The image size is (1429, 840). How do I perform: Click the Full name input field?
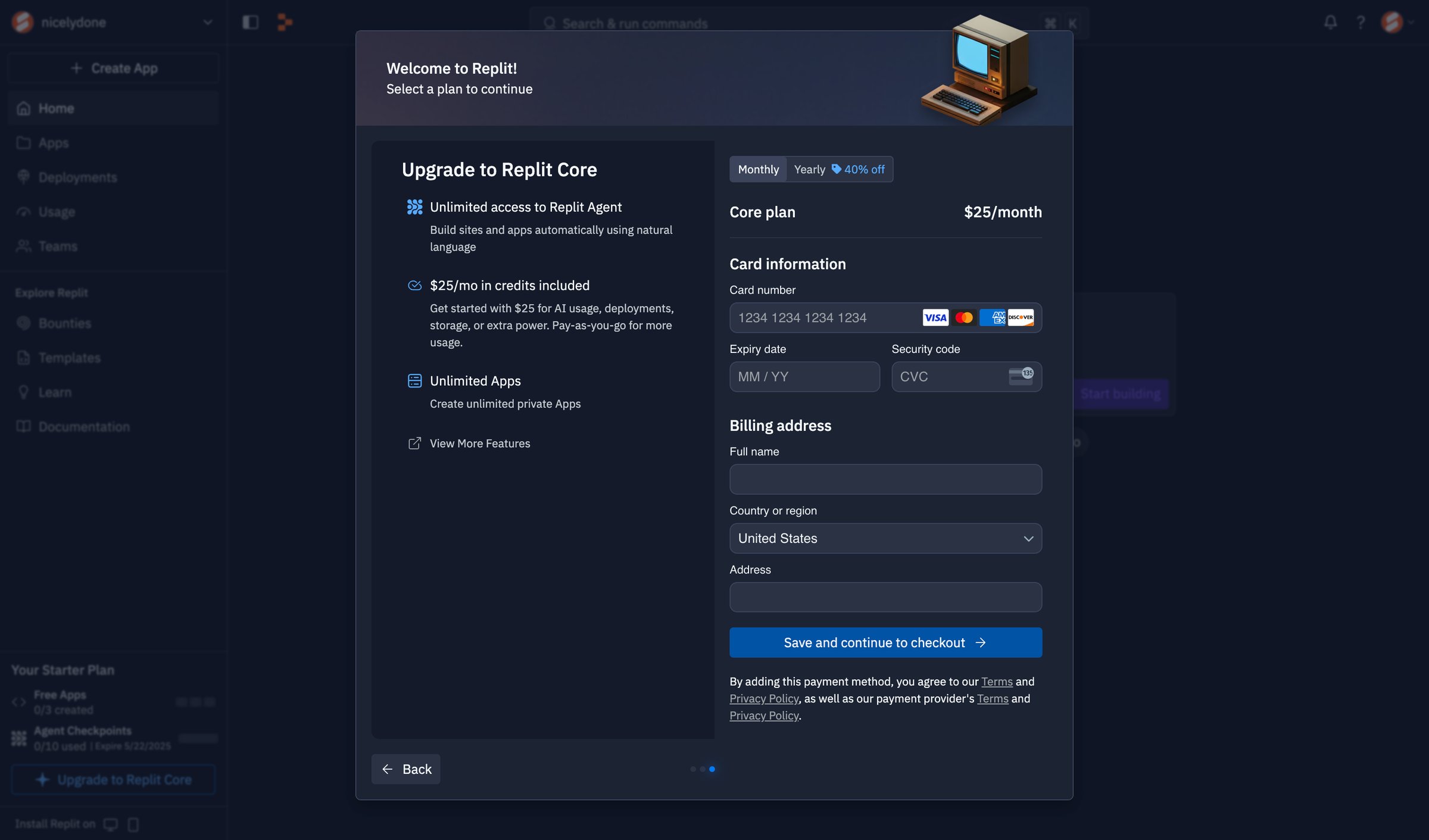pos(885,479)
